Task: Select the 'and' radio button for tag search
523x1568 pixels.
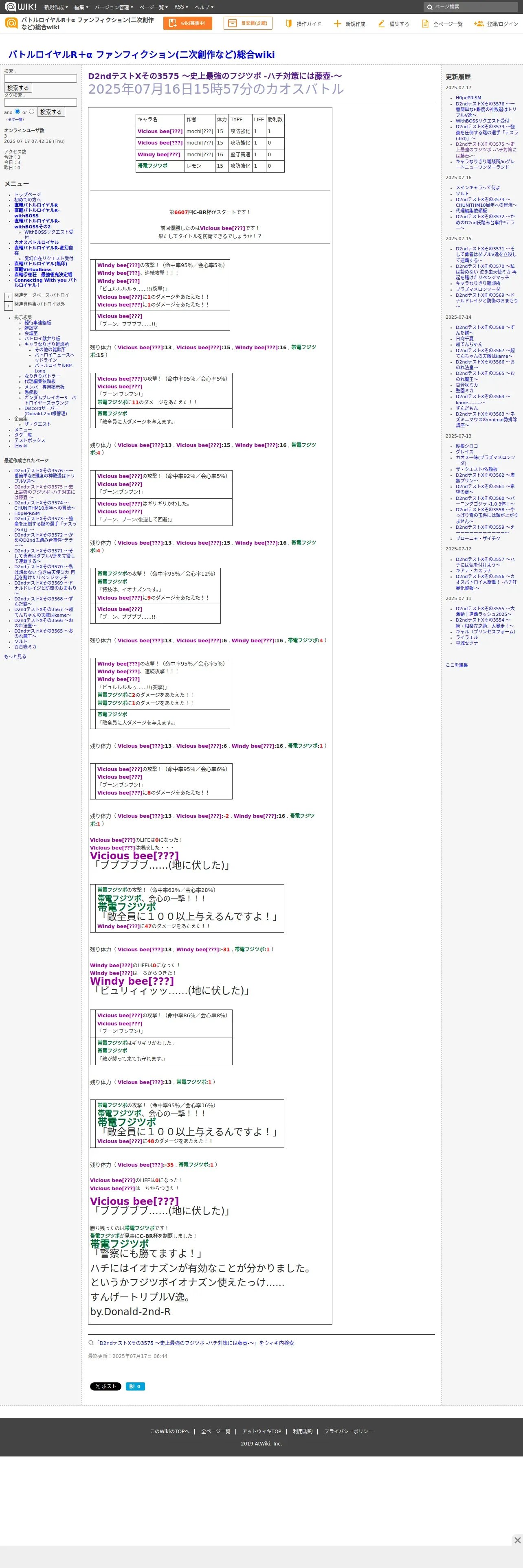Action: click(x=18, y=112)
